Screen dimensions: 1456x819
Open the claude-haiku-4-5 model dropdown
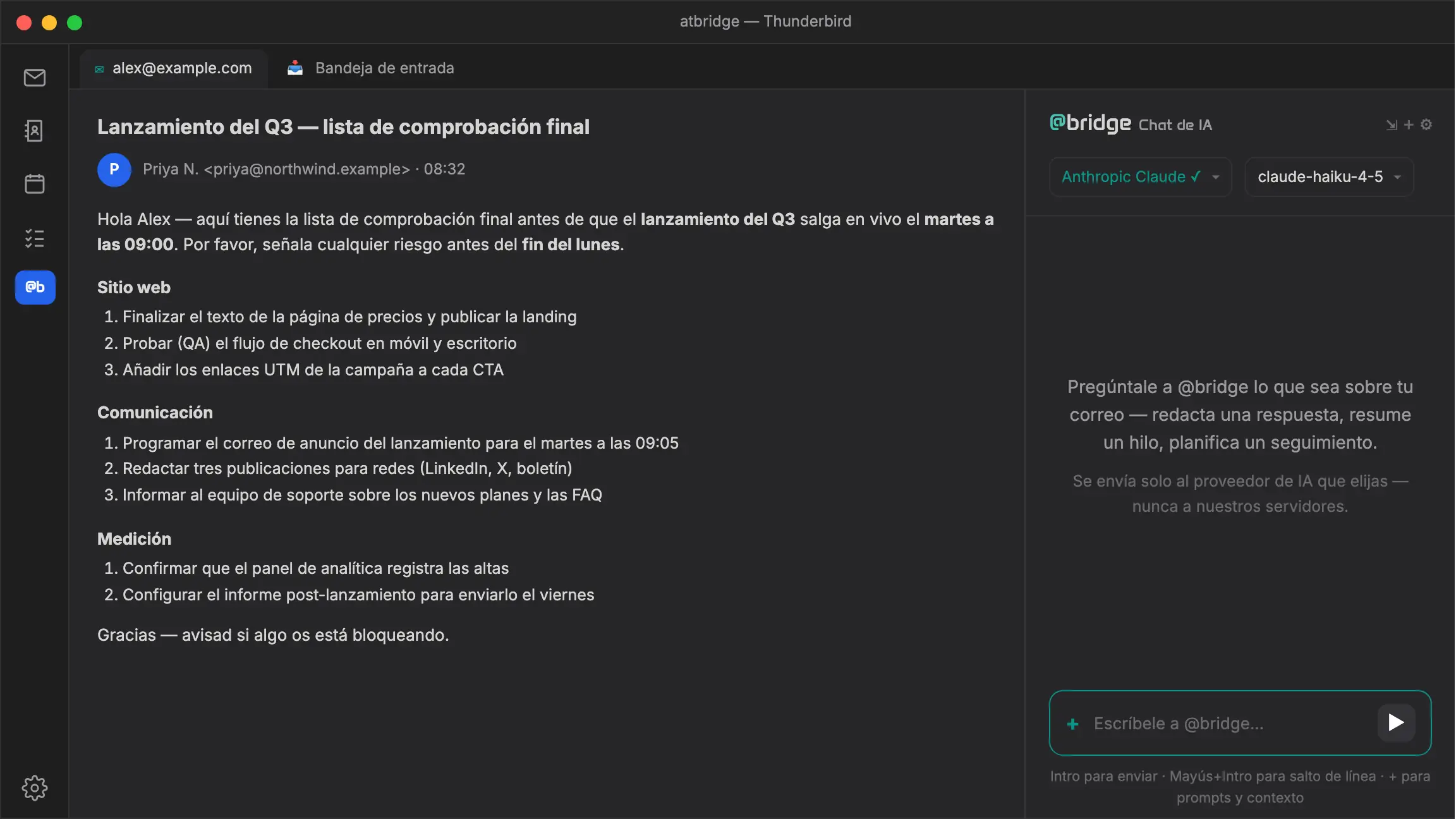(x=1329, y=177)
